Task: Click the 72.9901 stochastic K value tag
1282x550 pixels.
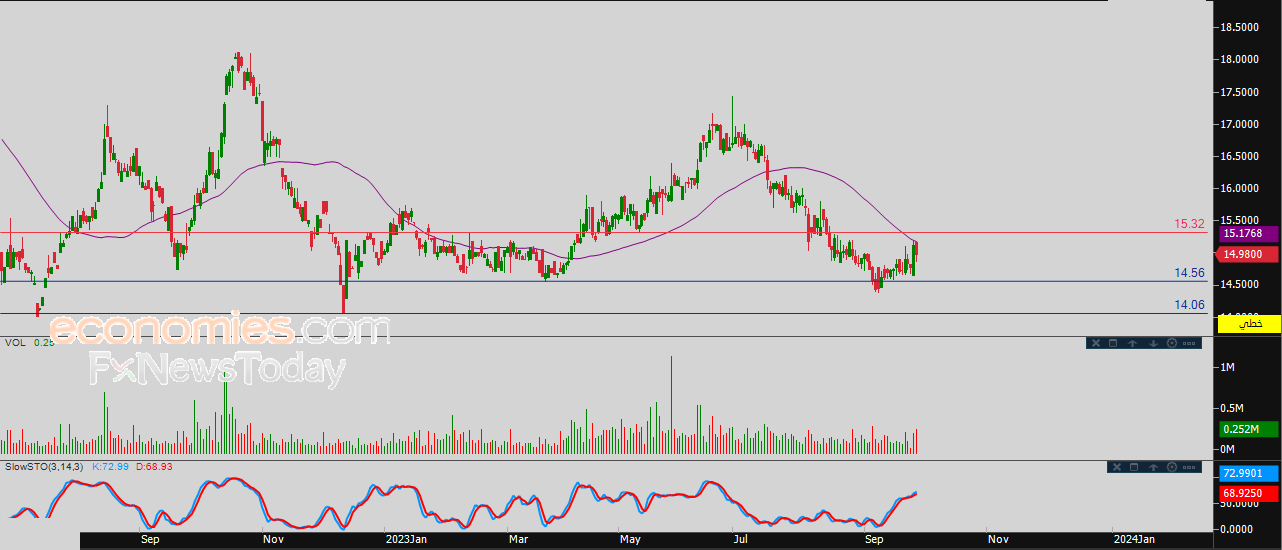Action: click(1249, 472)
